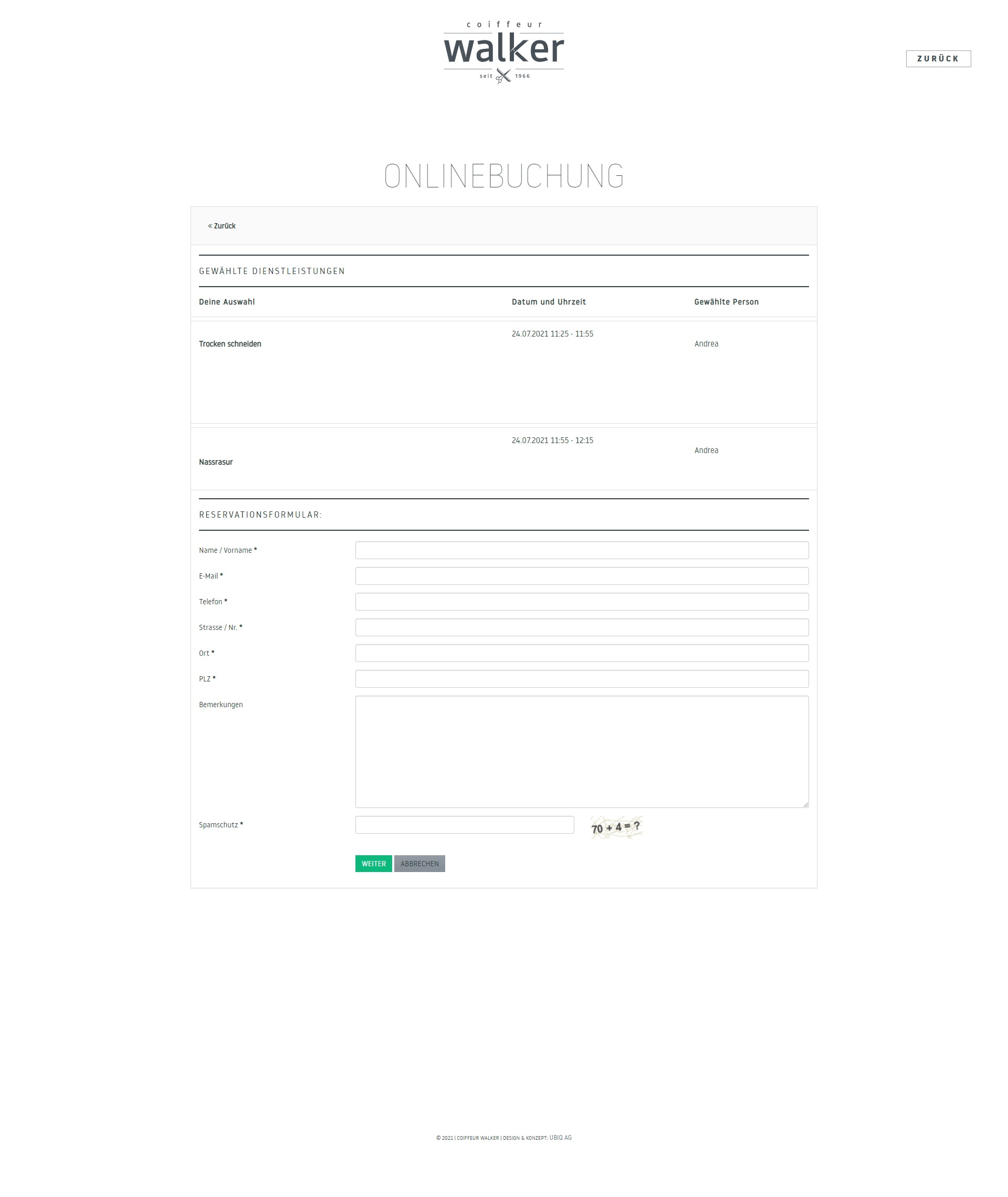
Task: Click the ZURÜCK button in the header
Action: 938,59
